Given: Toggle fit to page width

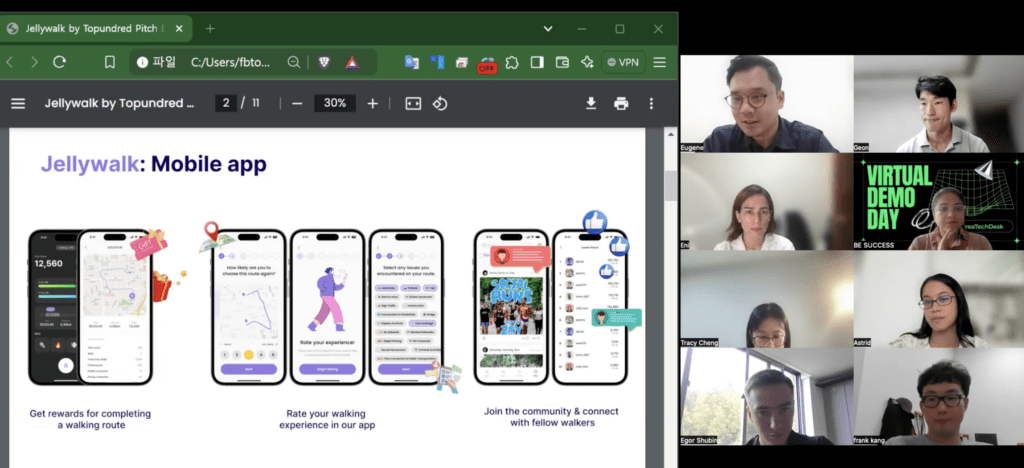Looking at the screenshot, I should (x=413, y=103).
